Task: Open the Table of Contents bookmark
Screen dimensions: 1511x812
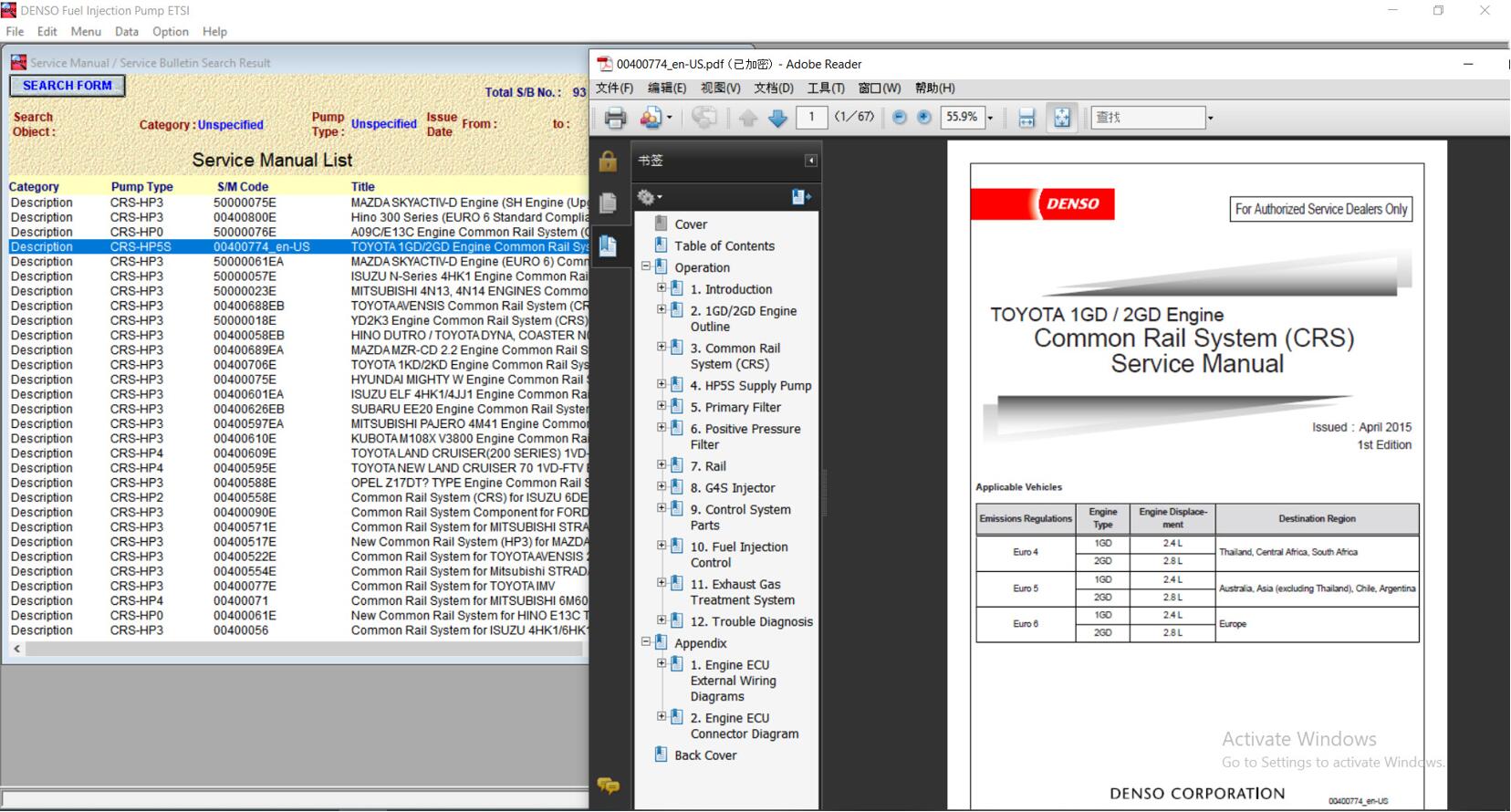Action: pos(724,245)
